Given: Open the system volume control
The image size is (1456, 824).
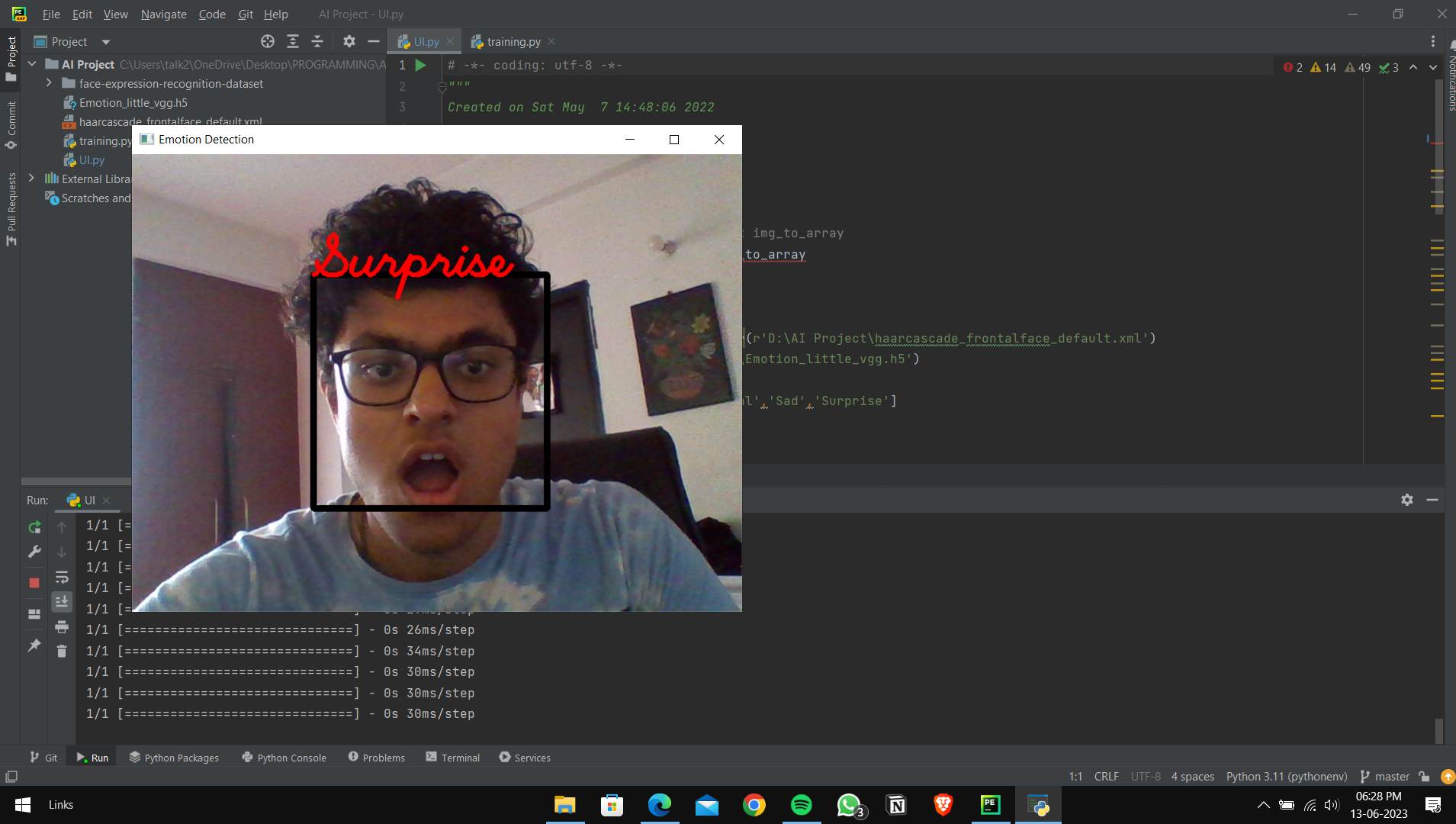Looking at the screenshot, I should tap(1332, 805).
